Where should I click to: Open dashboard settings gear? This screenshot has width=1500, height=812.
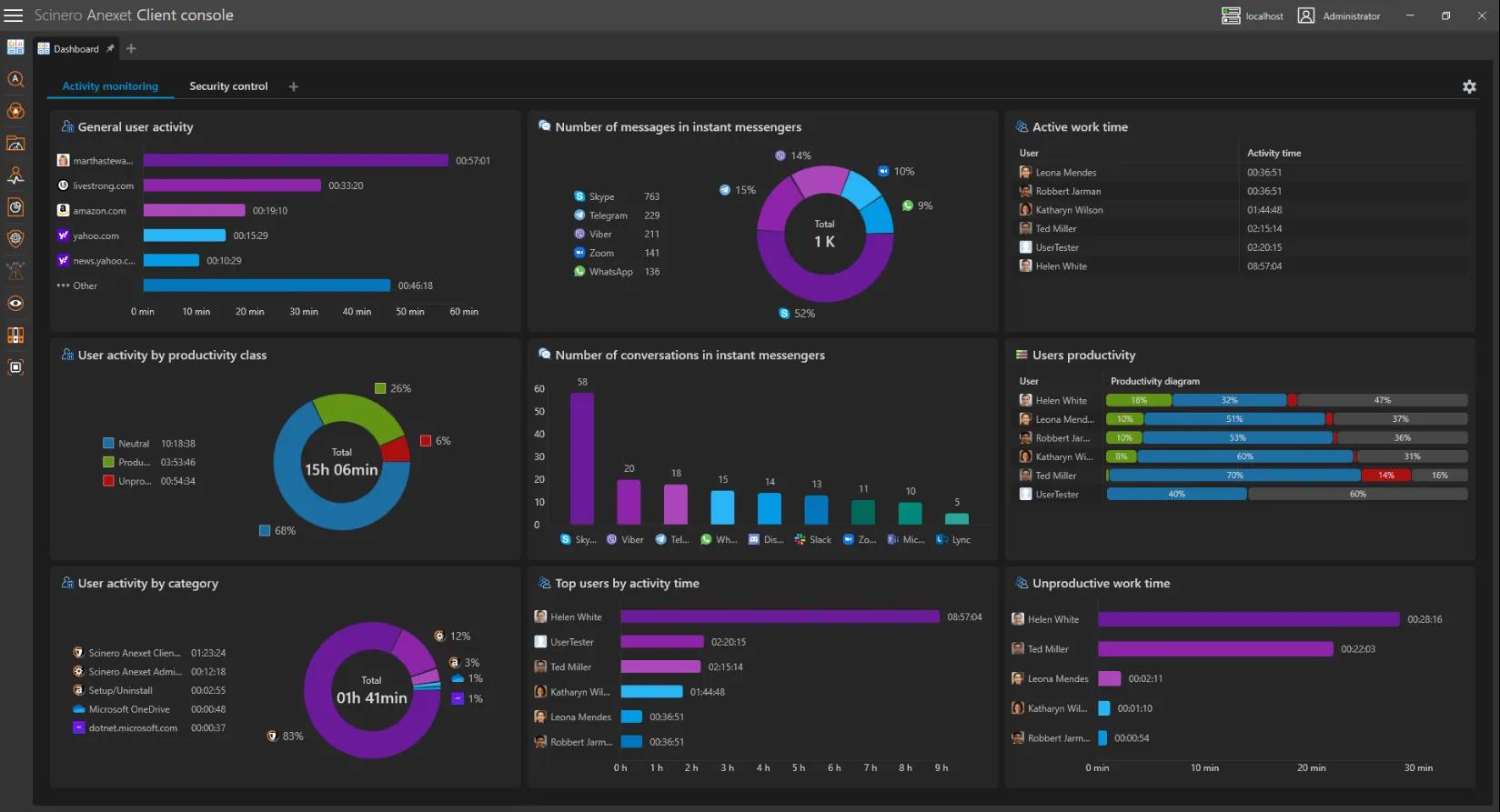1469,86
